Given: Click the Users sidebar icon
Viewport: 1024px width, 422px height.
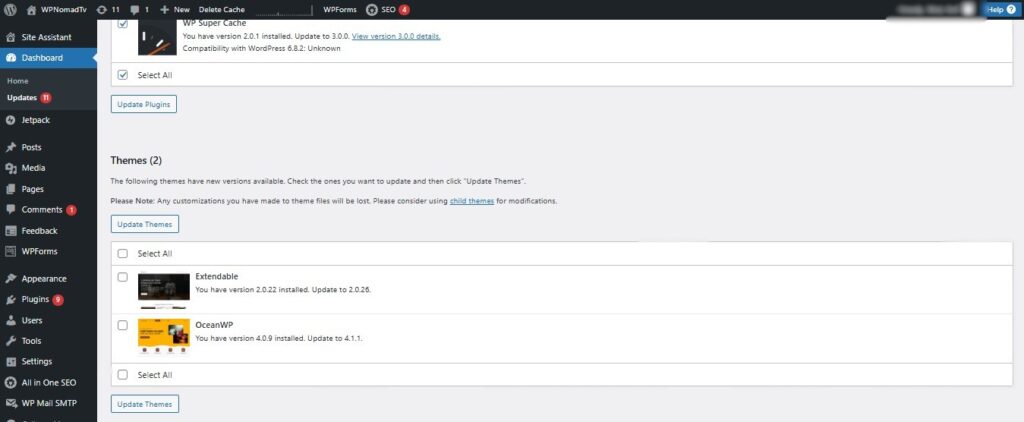Looking at the screenshot, I should (10, 320).
